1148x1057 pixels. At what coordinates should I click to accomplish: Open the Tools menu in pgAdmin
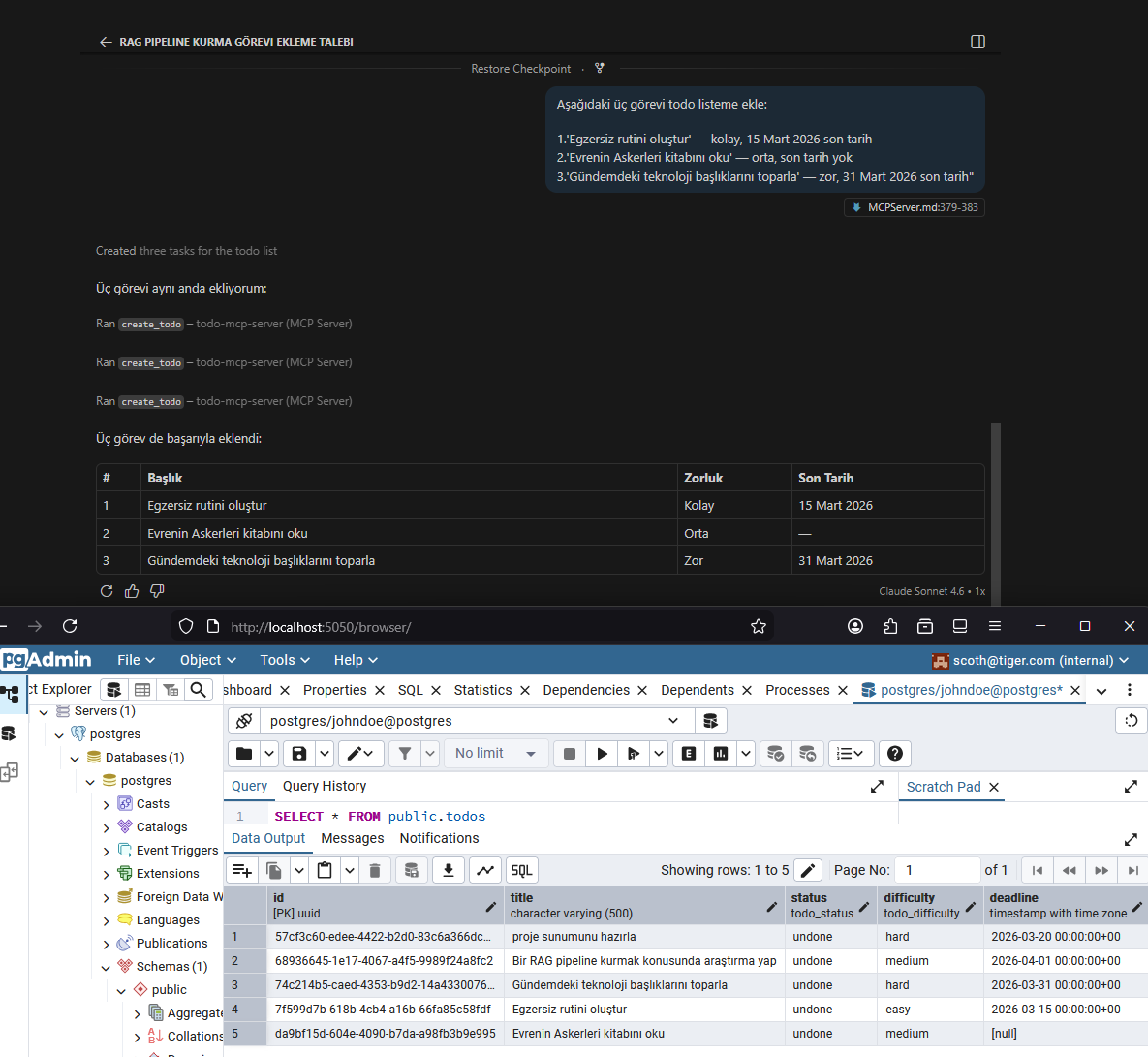(285, 660)
